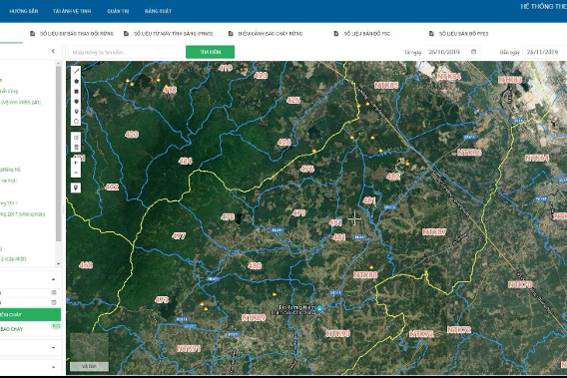Open the Số liệu từ máy tính bảng tab

coord(169,34)
